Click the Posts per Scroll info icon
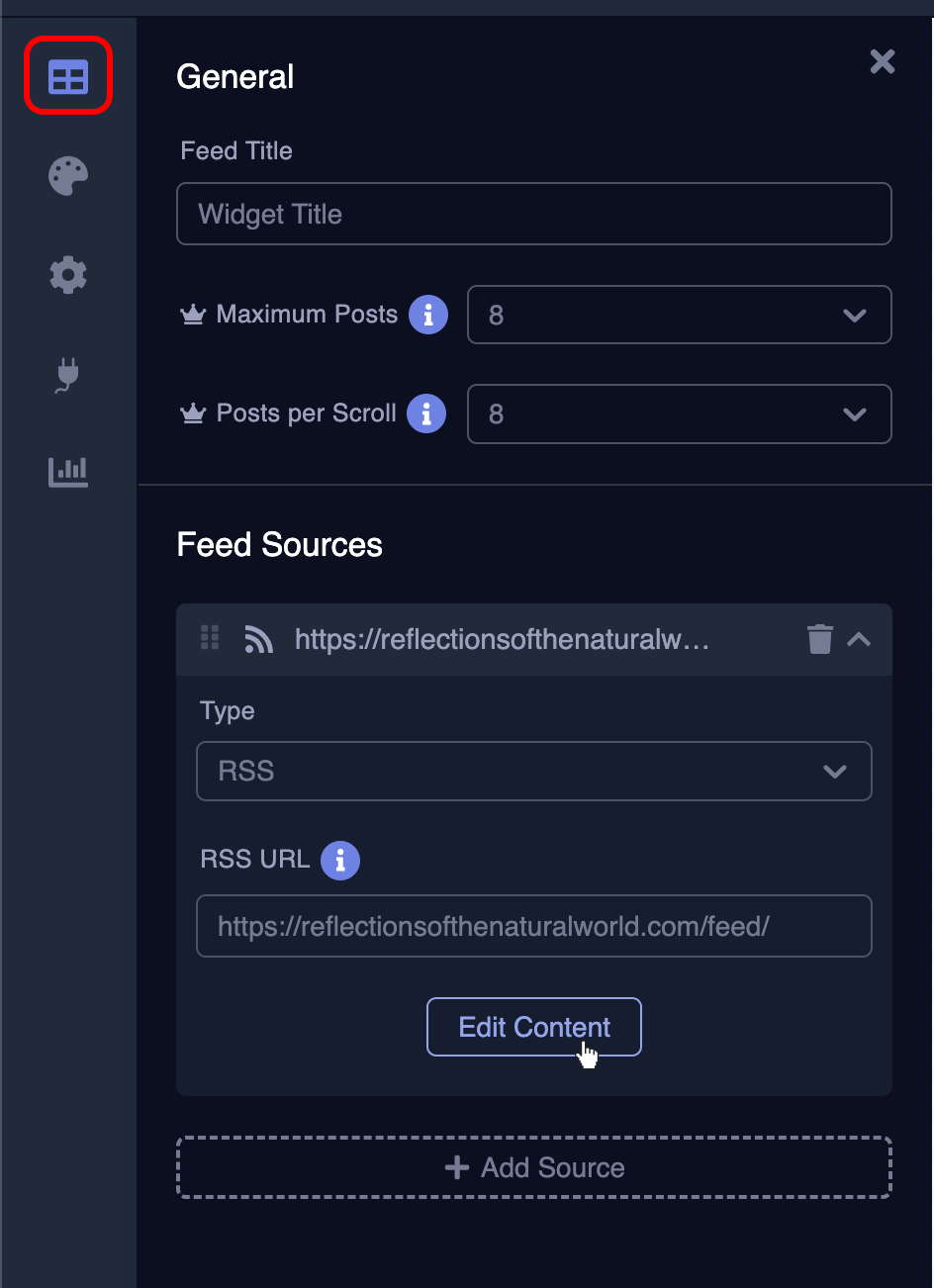The width and height of the screenshot is (934, 1288). pyautogui.click(x=426, y=414)
